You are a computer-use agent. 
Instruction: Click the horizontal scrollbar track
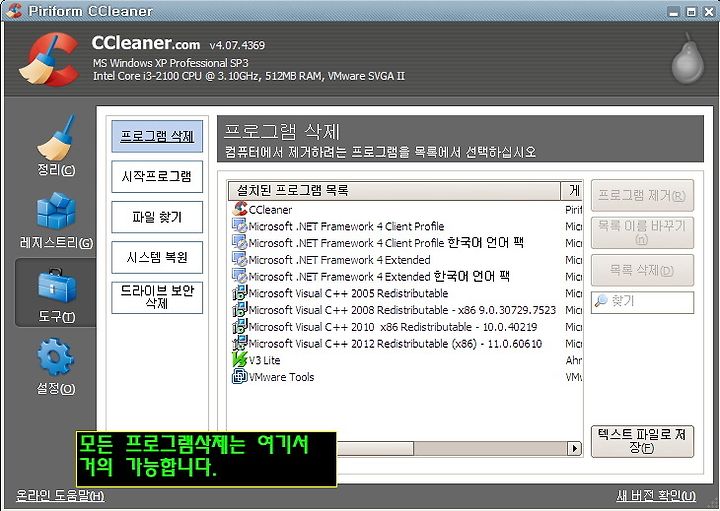(x=490, y=448)
